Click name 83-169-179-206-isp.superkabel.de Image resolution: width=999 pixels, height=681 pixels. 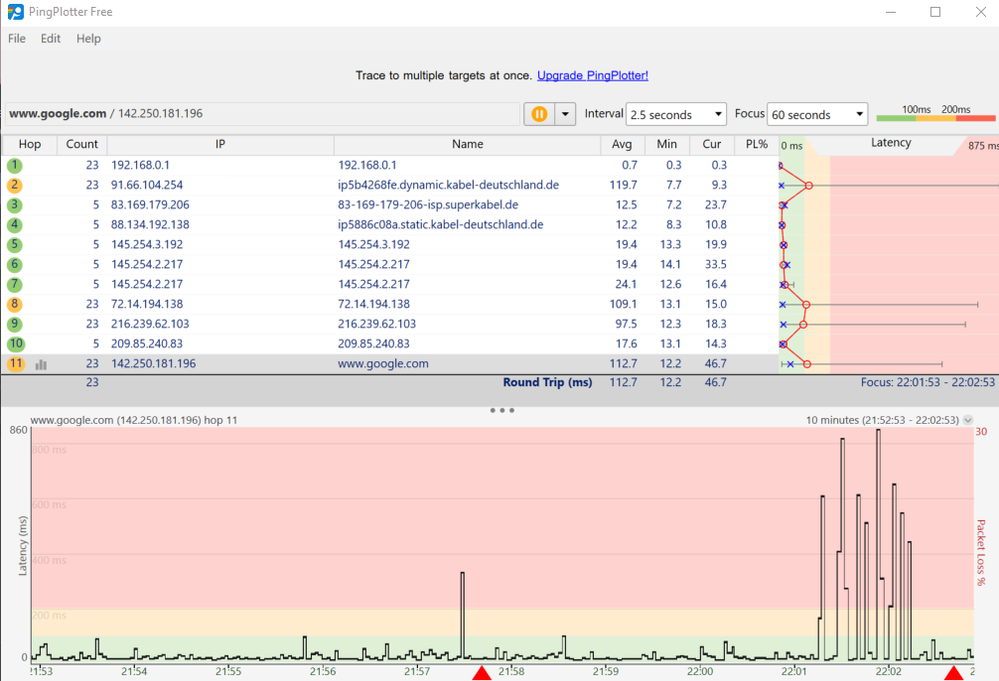[x=428, y=204]
